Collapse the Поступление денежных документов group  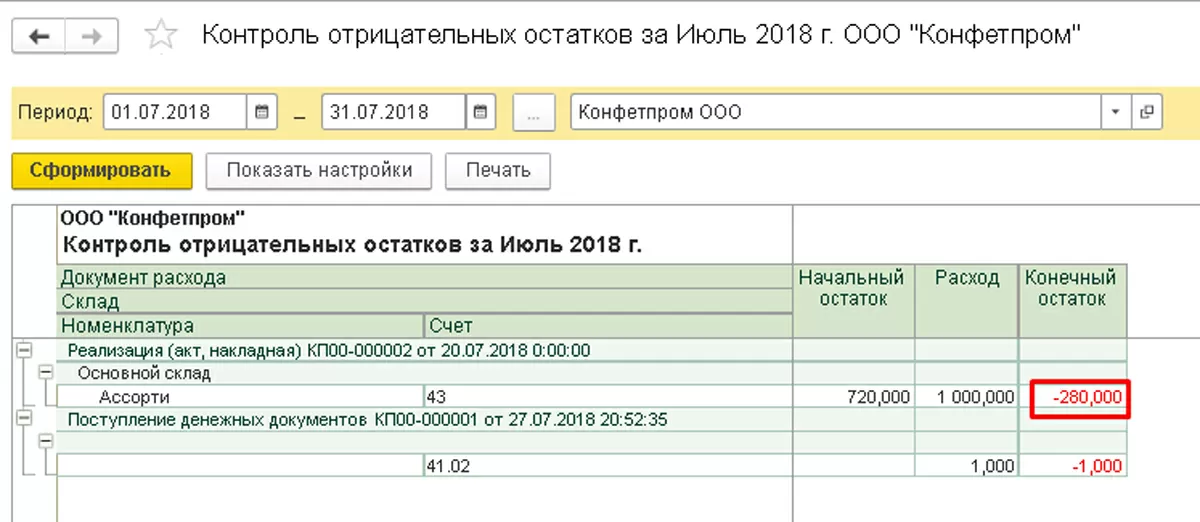point(24,419)
